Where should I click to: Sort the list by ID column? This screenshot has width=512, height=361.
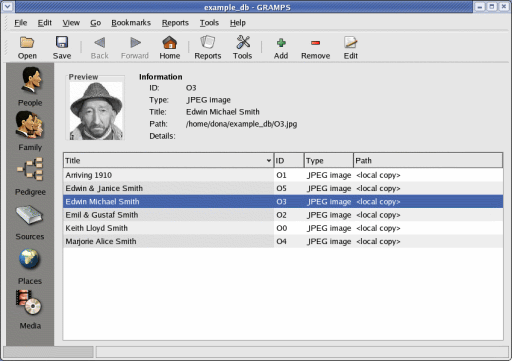(x=289, y=160)
